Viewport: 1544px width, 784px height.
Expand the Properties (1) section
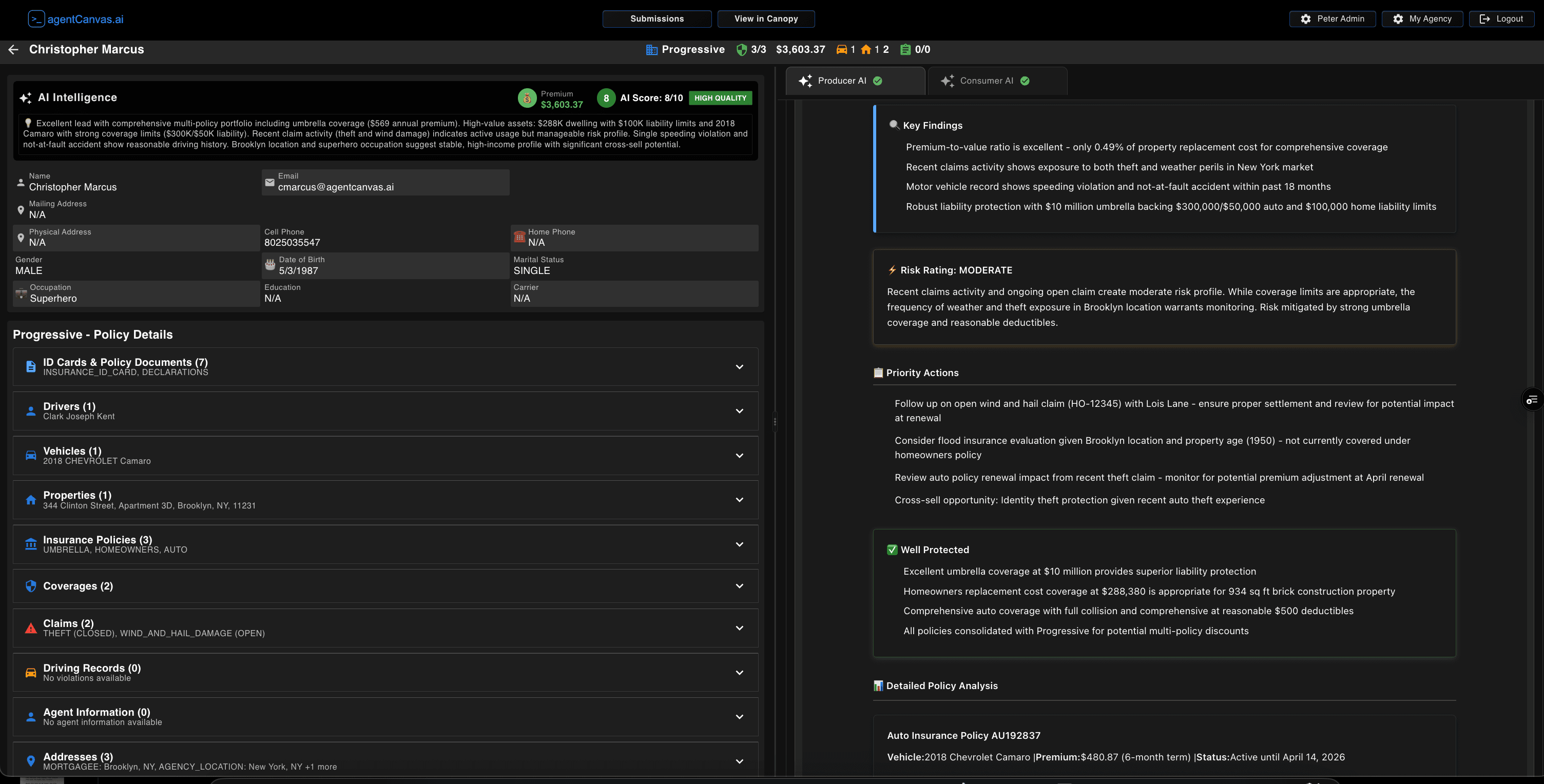(385, 500)
